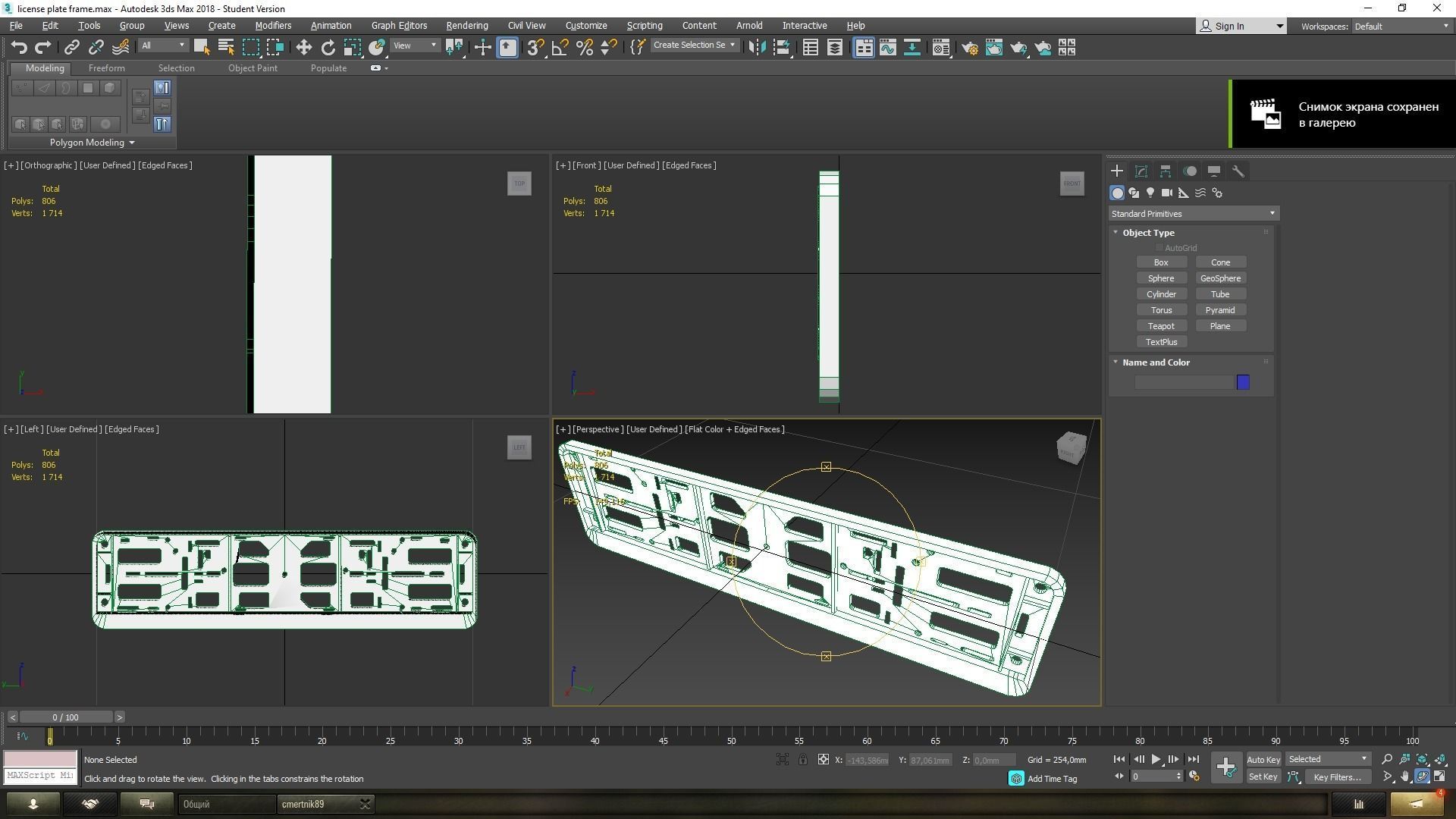Enable the AutoGrid checkbox

(1159, 247)
